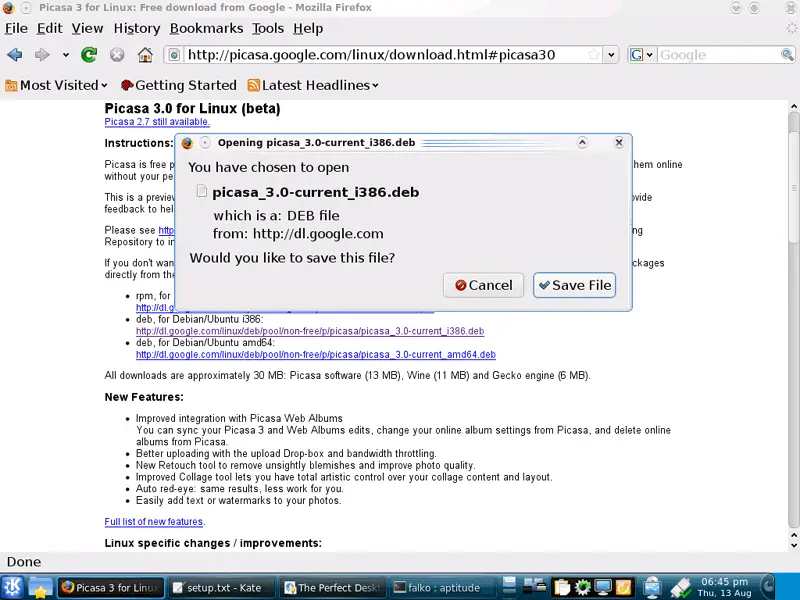Switch to the 'Picasa 3 for Linux' taskbar entry
Image resolution: width=800 pixels, height=600 pixels.
coord(111,588)
